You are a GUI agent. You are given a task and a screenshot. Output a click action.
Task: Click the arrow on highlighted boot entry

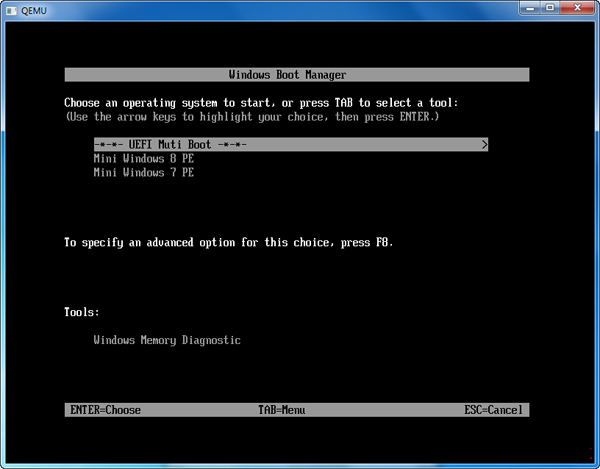(484, 144)
